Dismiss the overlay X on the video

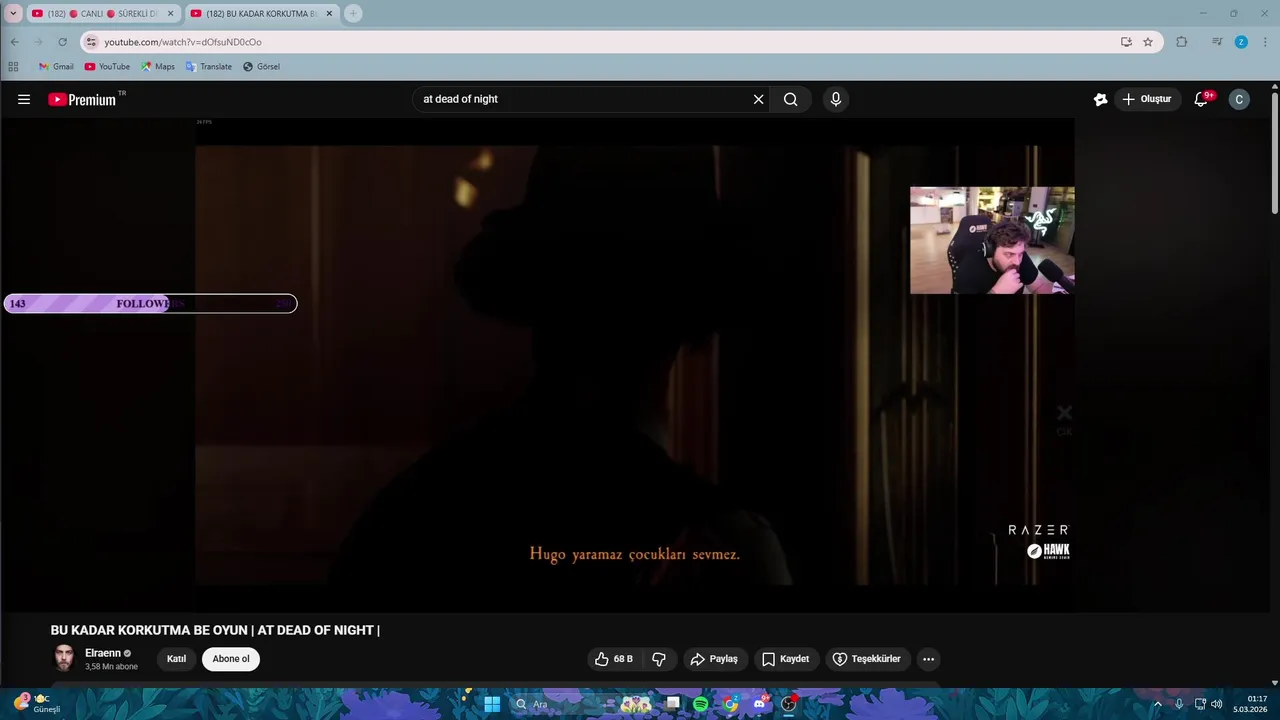coord(1064,413)
